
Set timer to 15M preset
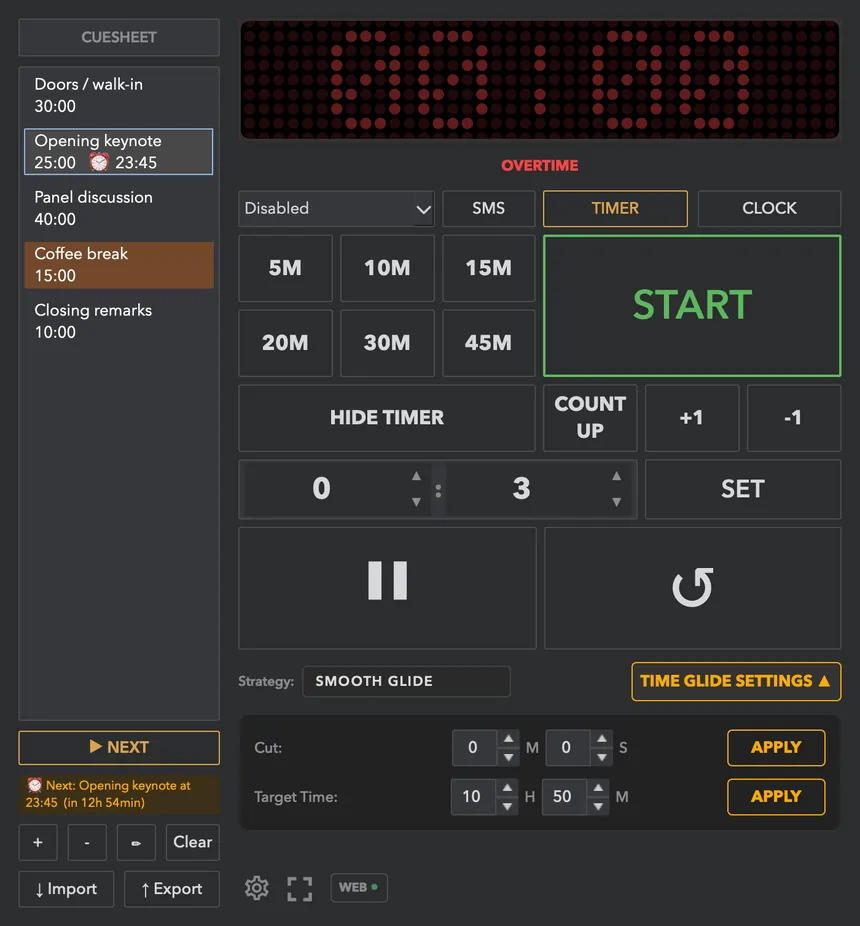[x=488, y=268]
